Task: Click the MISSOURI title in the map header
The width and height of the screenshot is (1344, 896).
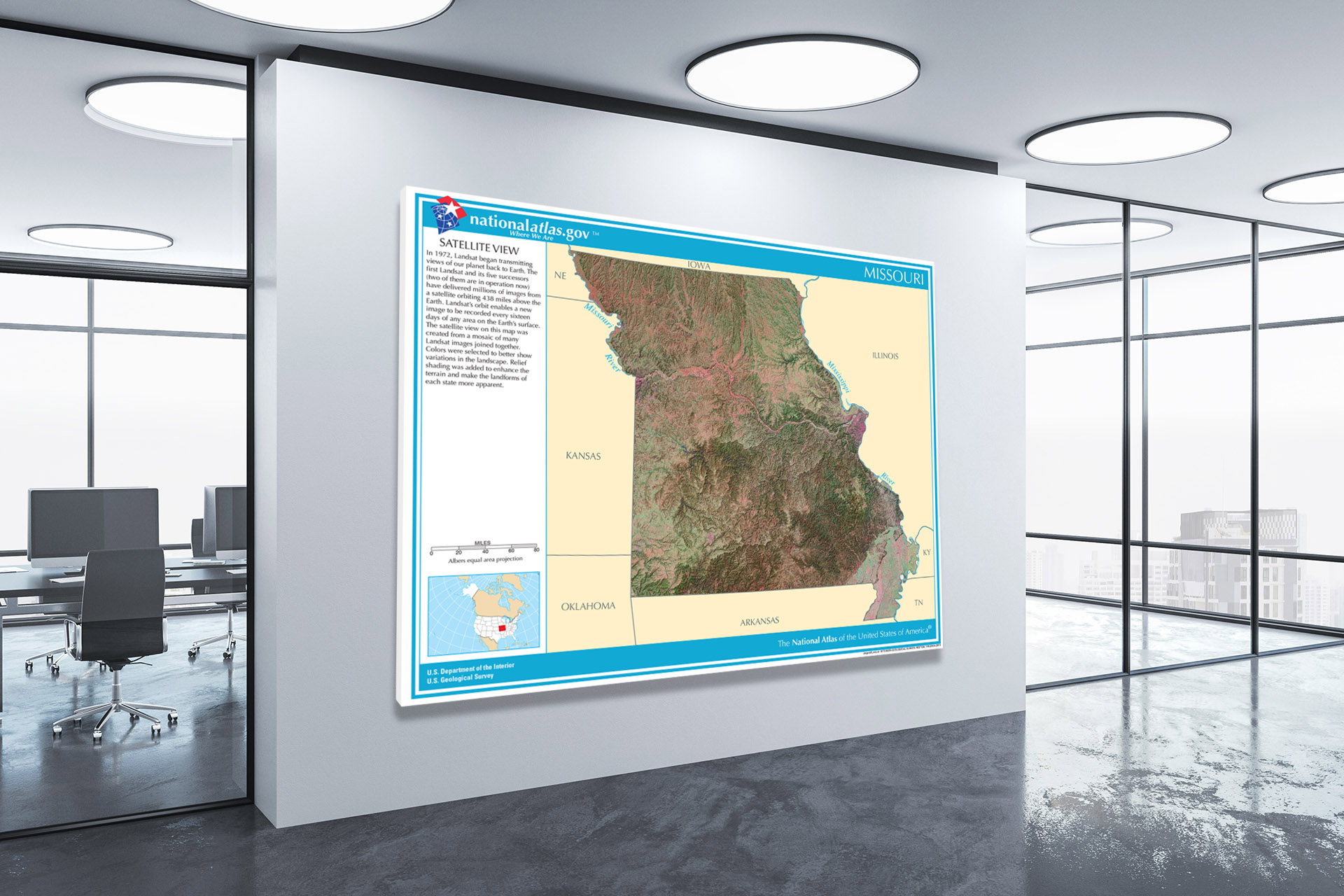Action: (x=894, y=275)
